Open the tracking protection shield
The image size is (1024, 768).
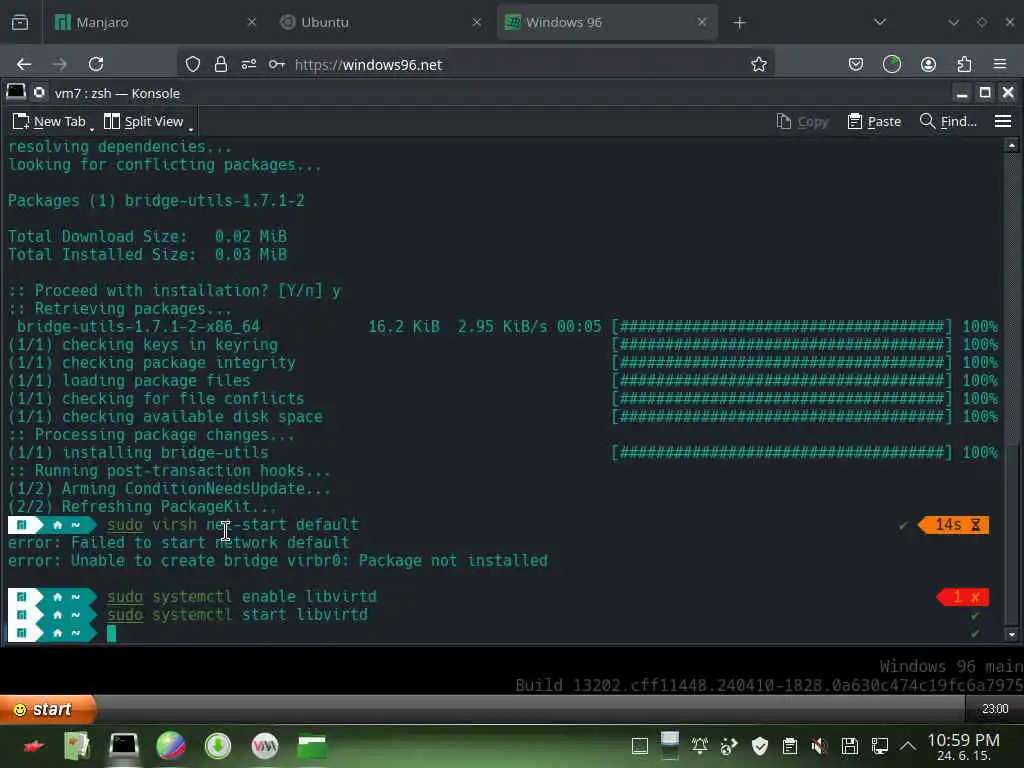tap(193, 64)
